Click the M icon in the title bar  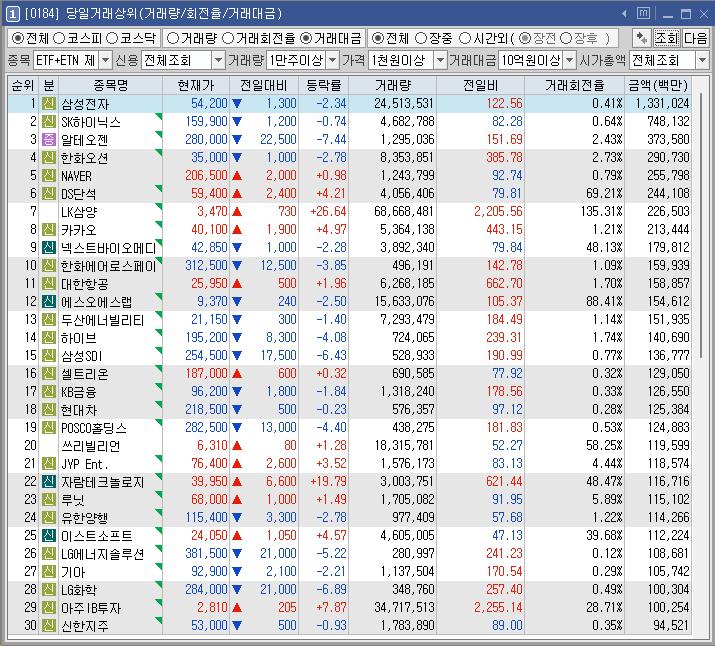(643, 13)
